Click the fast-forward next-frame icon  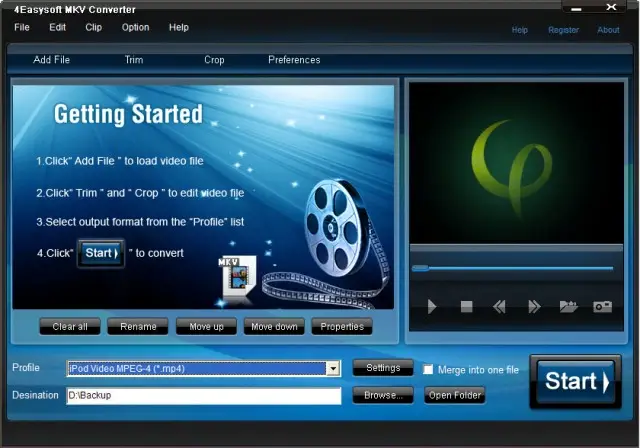pyautogui.click(x=534, y=306)
